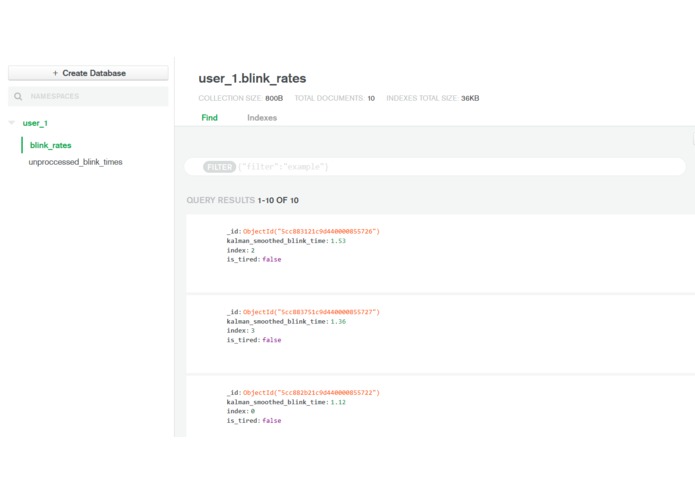Image resolution: width=695 pixels, height=494 pixels.
Task: Click the indexes total size 36KB
Action: [470, 98]
